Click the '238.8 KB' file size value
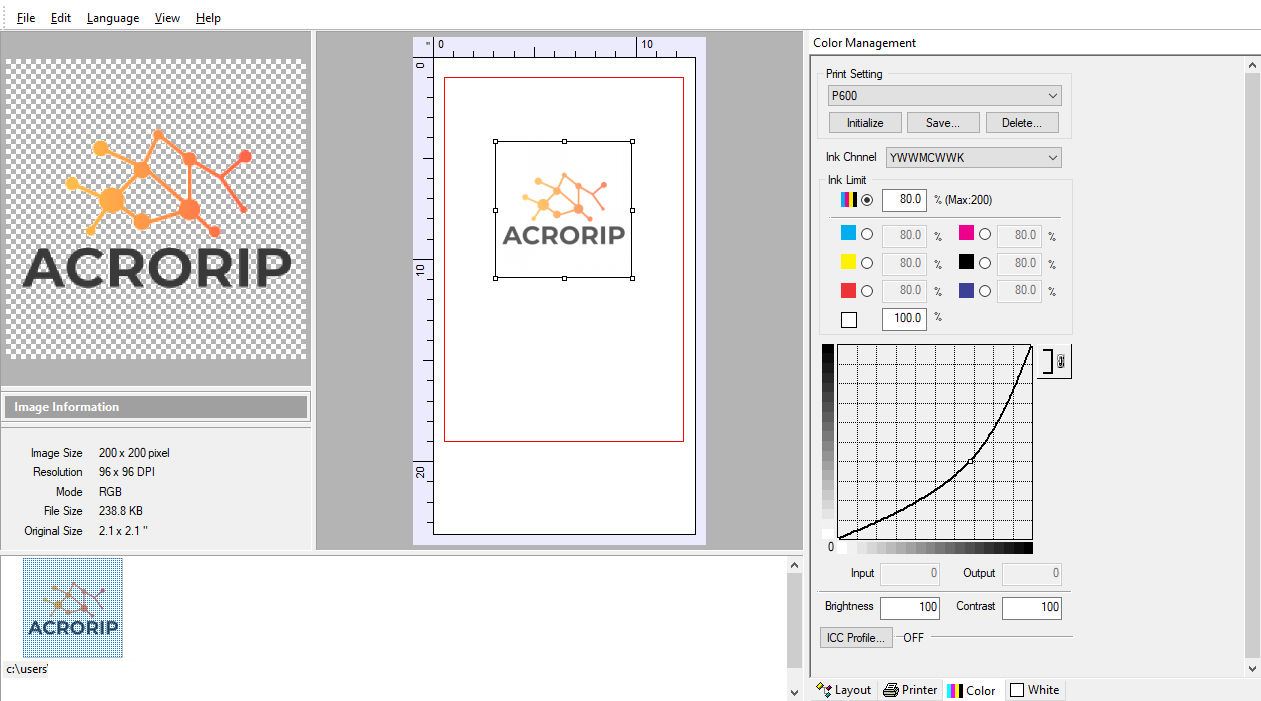The width and height of the screenshot is (1261, 701). point(121,511)
